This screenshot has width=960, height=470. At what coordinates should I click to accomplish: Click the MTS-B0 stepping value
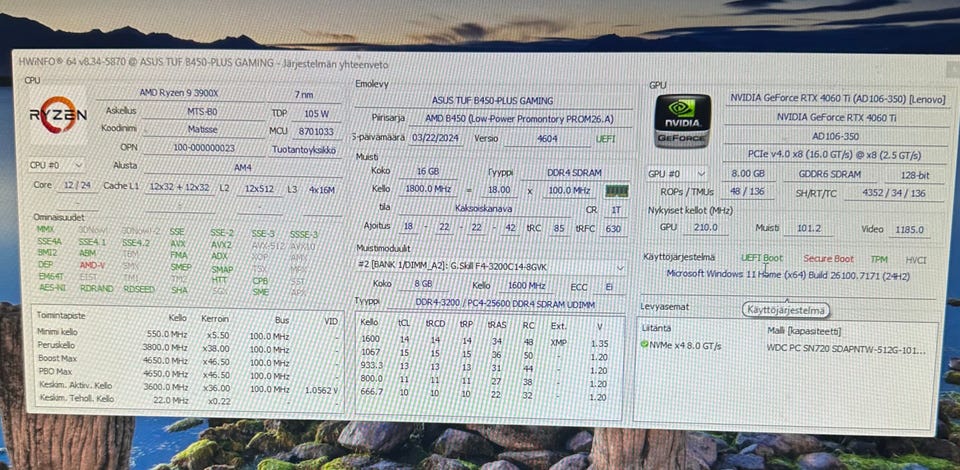[x=202, y=112]
